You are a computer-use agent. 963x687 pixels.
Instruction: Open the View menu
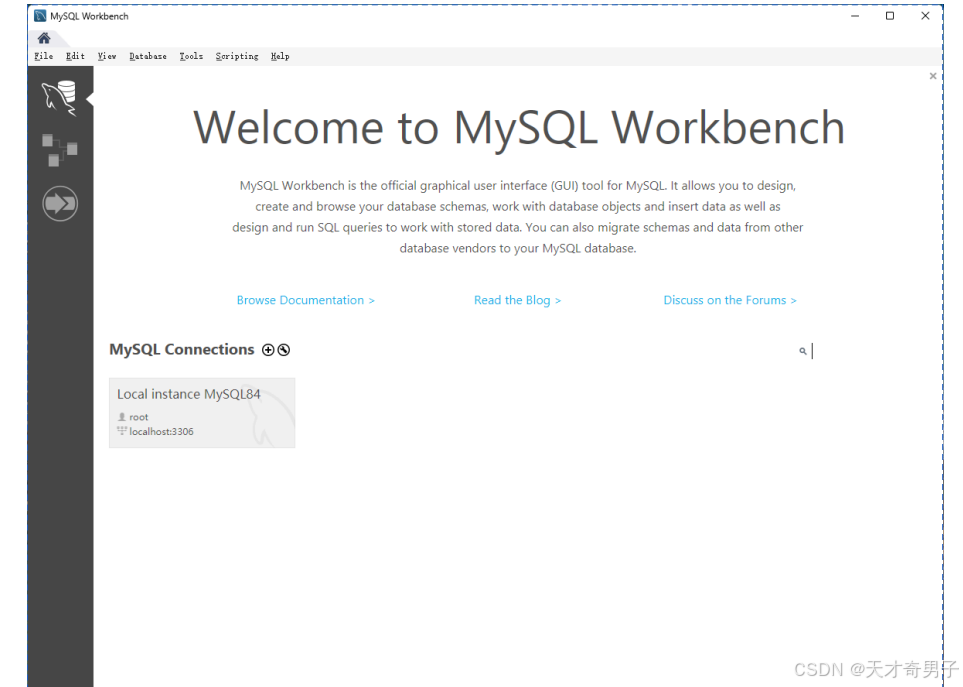click(107, 56)
